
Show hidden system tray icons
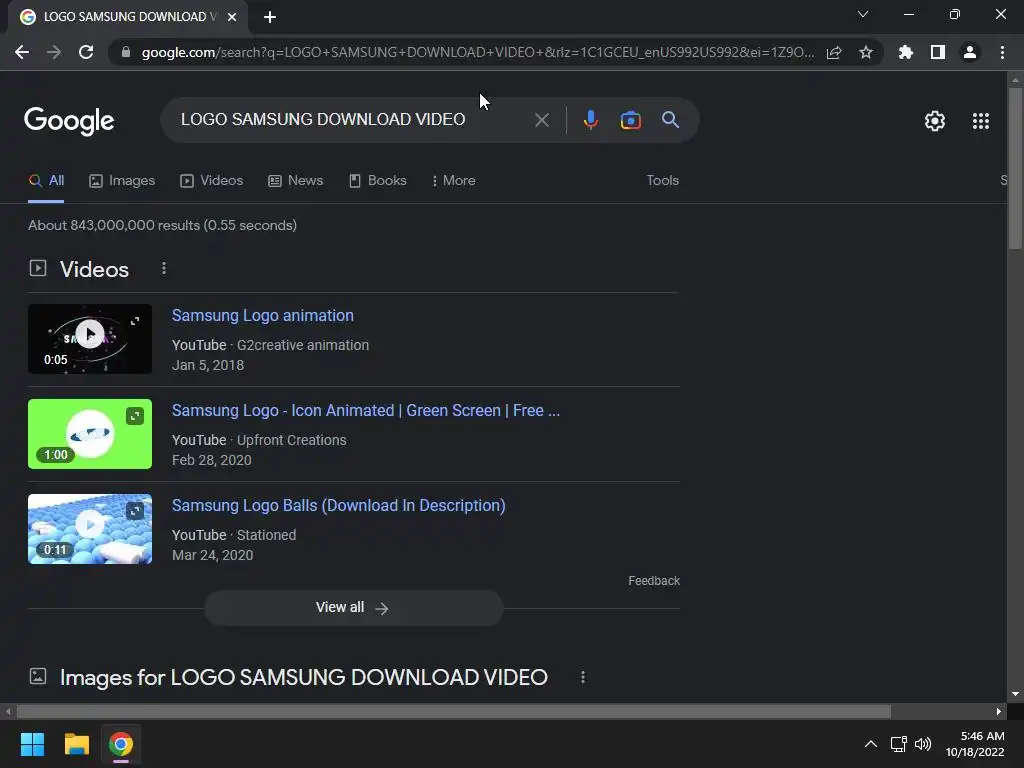click(x=871, y=744)
